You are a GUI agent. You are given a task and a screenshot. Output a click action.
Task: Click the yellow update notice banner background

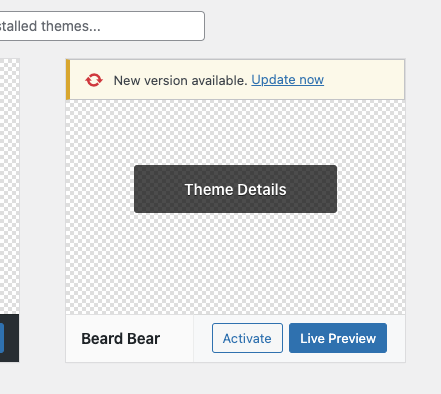pos(363,80)
